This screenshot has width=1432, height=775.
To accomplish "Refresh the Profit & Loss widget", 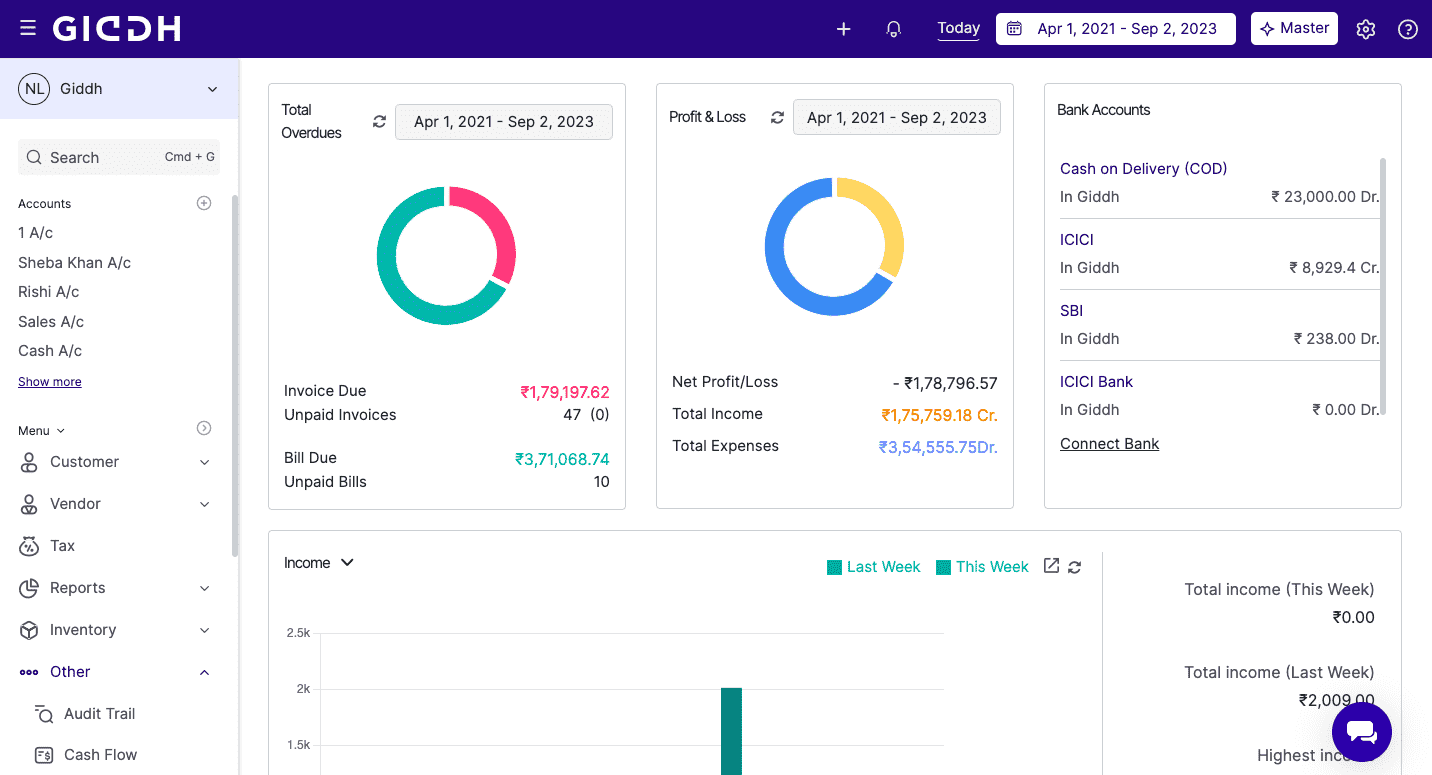I will point(777,117).
